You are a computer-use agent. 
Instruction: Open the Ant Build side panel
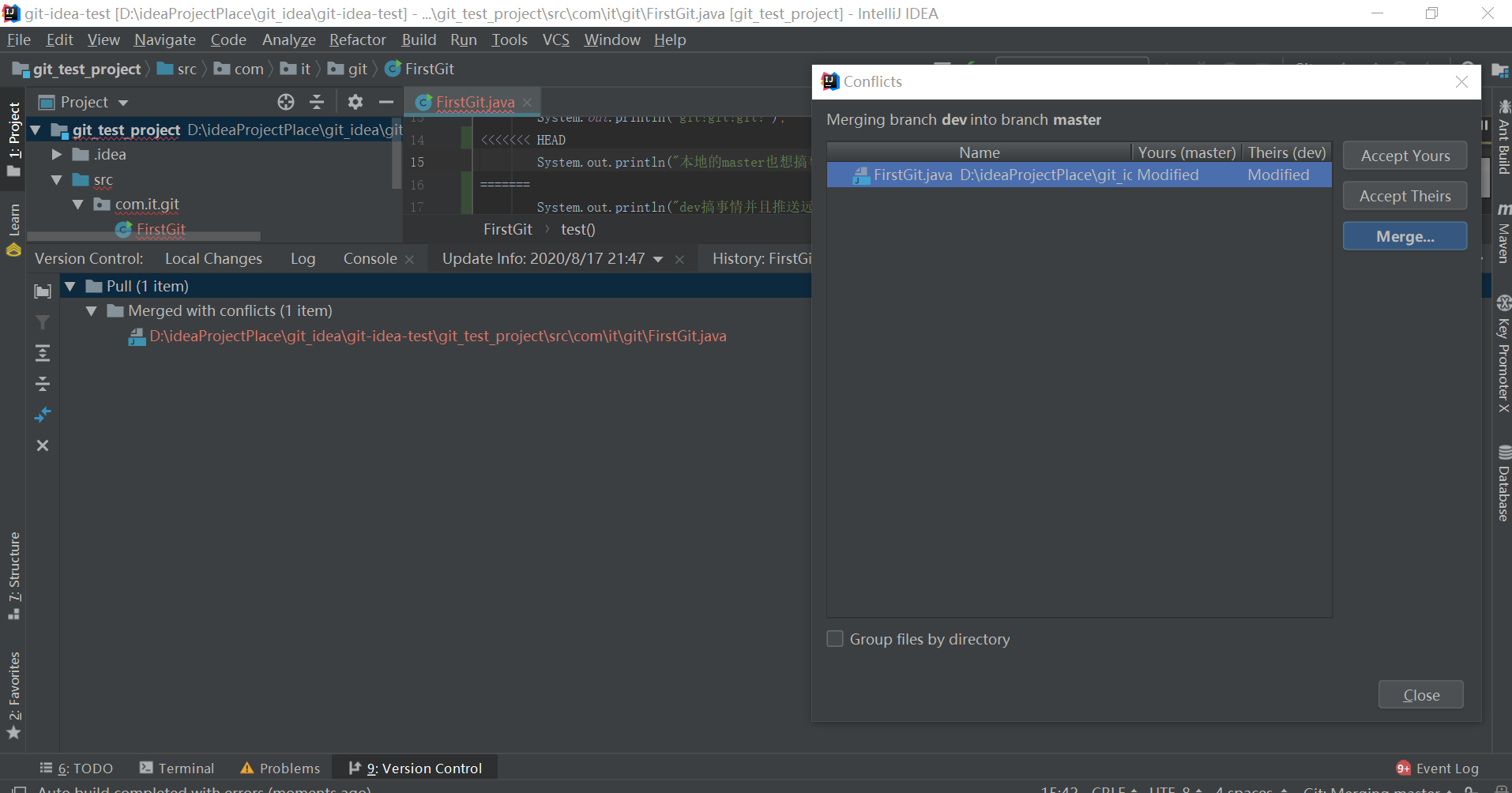(x=1503, y=137)
